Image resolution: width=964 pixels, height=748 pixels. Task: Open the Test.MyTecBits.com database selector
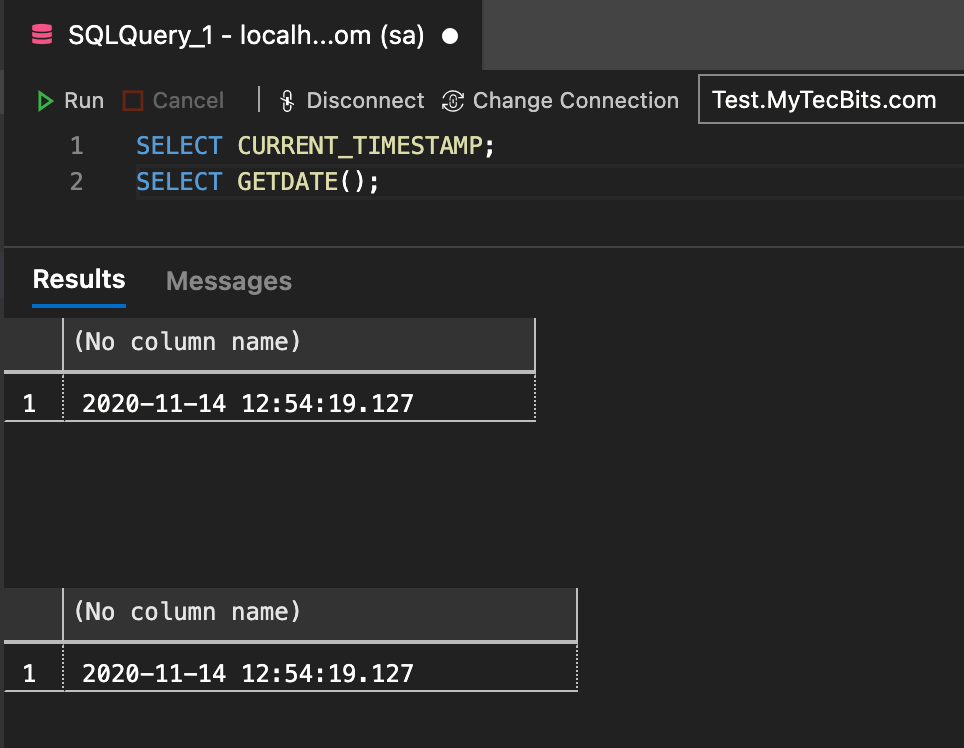830,99
